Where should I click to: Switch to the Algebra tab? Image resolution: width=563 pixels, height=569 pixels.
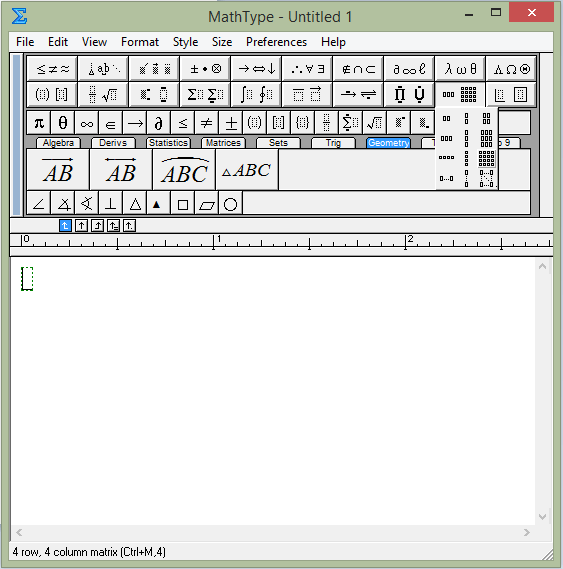coord(58,143)
